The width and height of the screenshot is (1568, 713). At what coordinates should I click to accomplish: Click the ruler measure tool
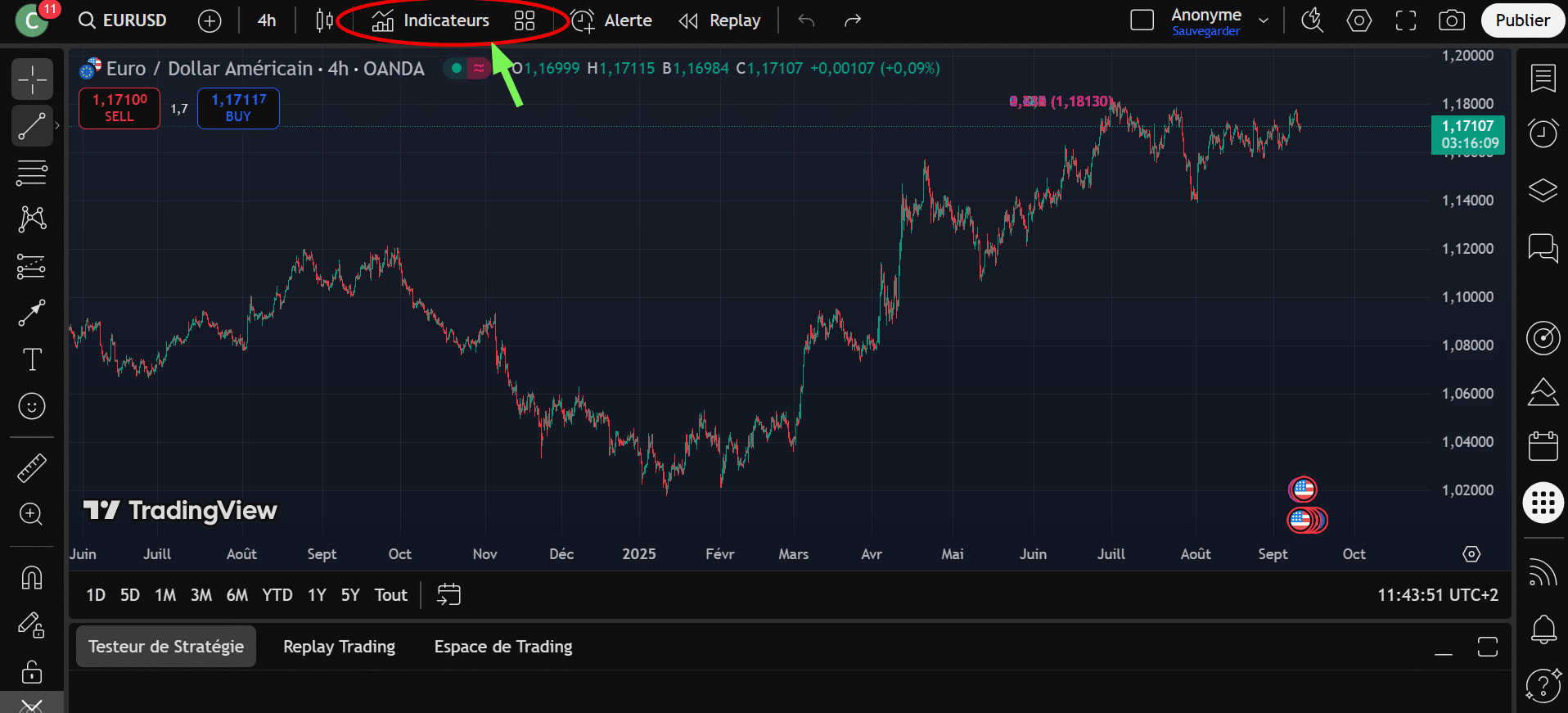point(32,468)
